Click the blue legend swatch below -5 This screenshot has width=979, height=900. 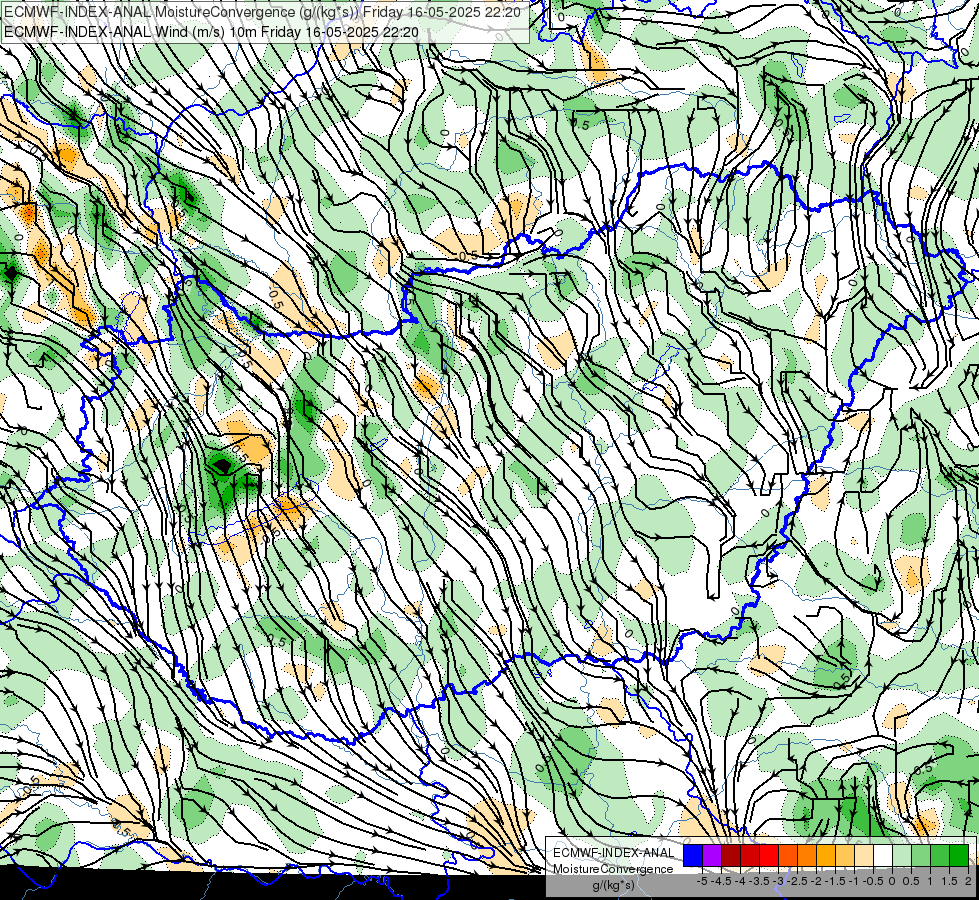tap(693, 856)
